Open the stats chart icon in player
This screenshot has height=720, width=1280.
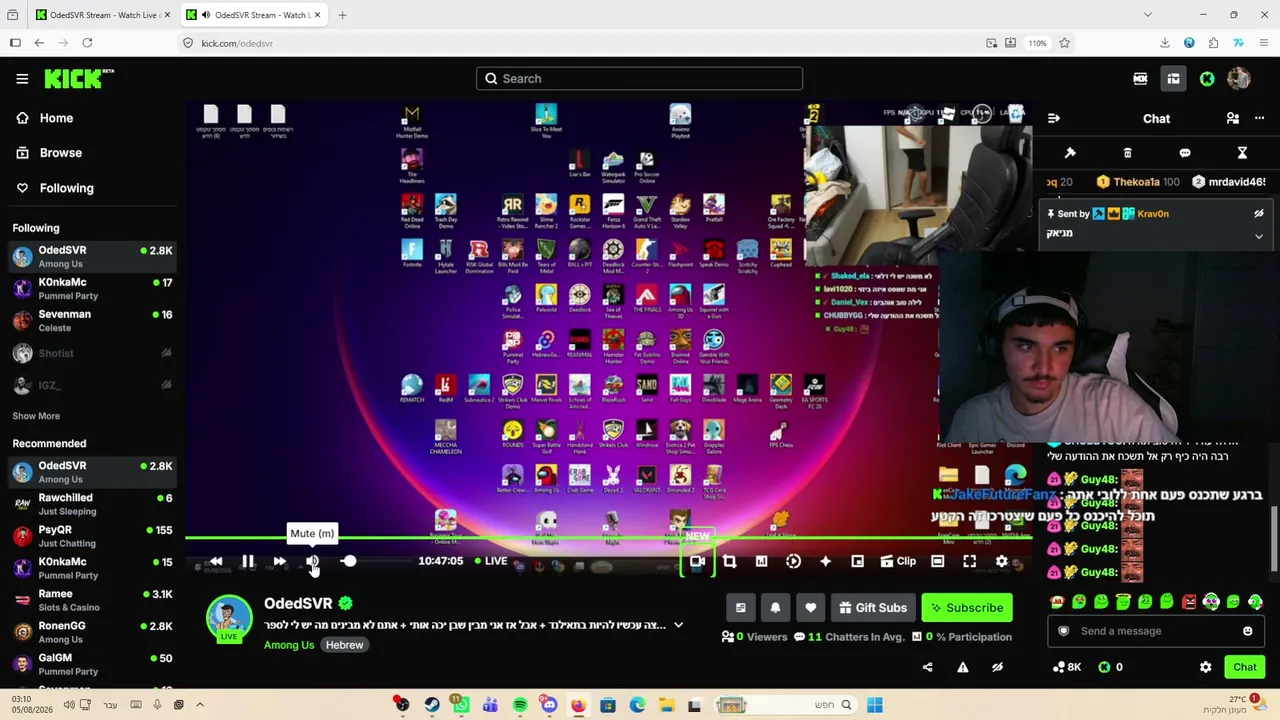click(x=761, y=562)
